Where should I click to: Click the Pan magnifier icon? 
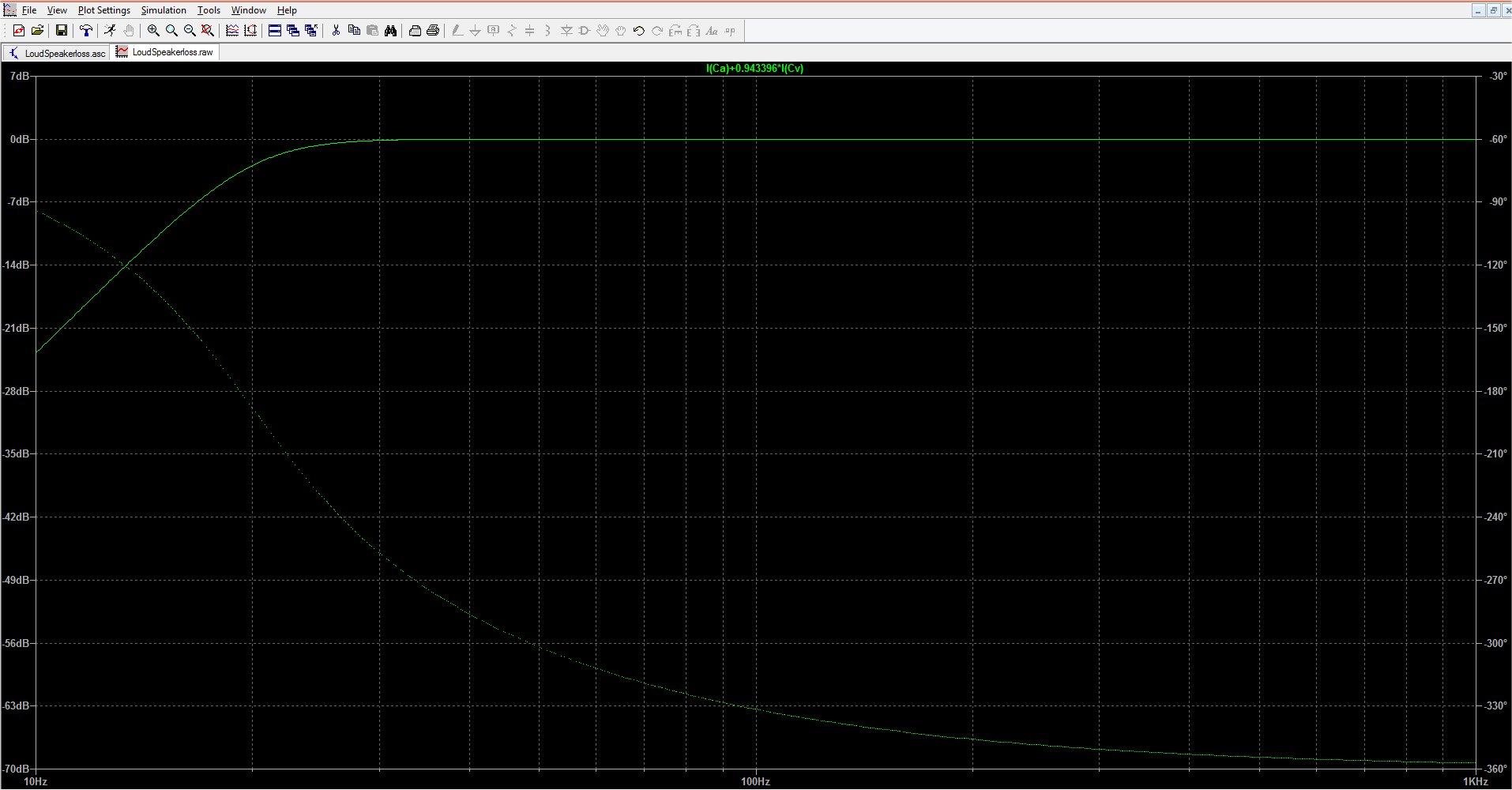pos(171,31)
